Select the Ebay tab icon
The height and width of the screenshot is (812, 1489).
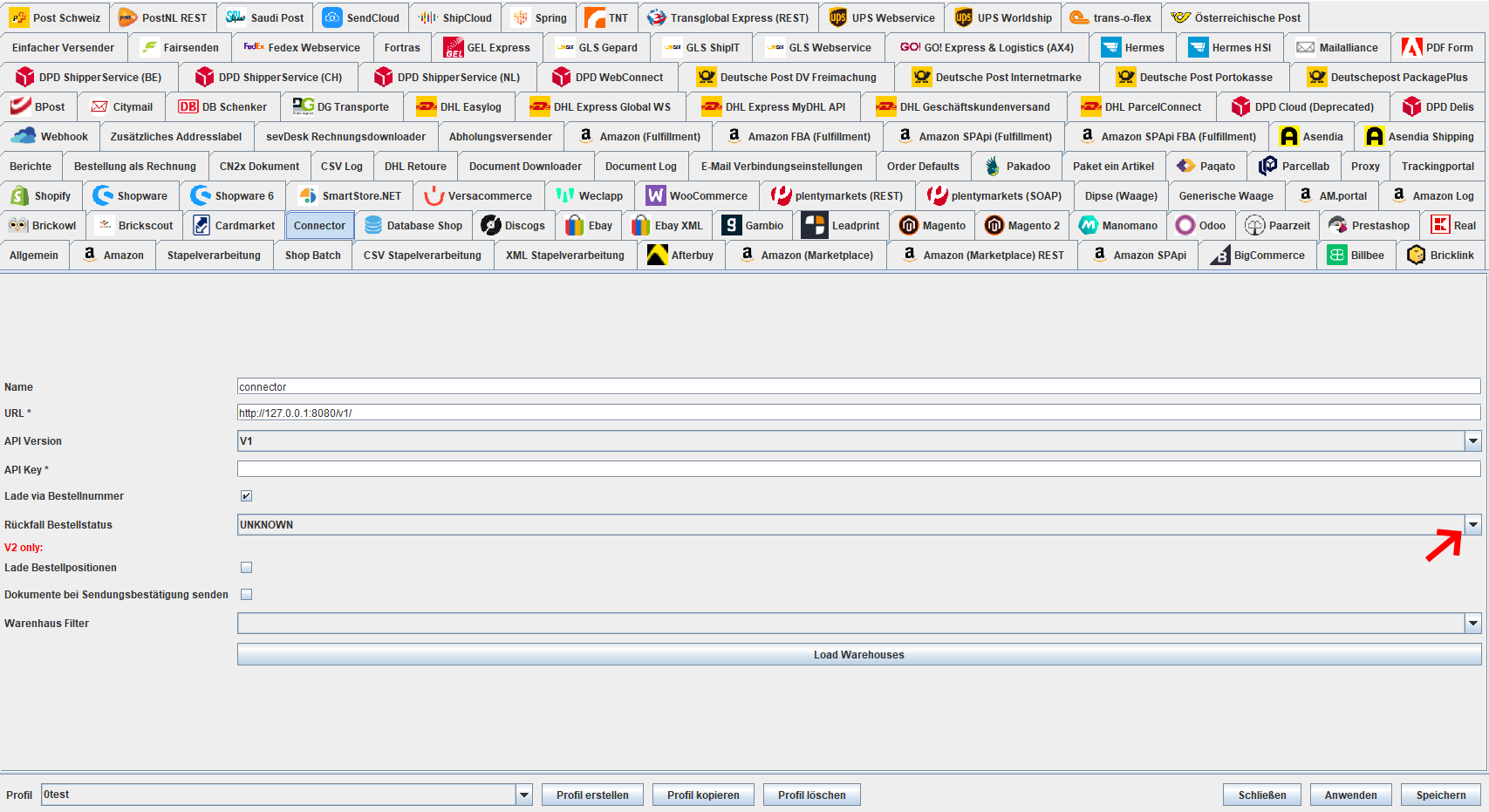point(574,225)
